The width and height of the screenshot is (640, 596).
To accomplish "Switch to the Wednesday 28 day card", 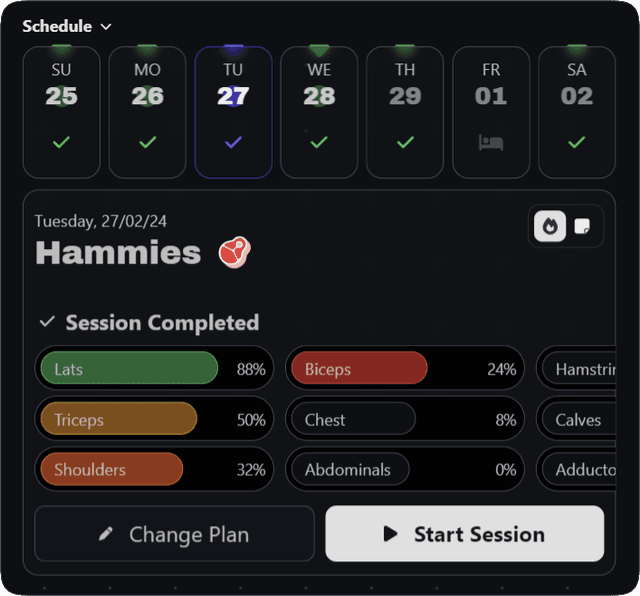I will click(319, 112).
